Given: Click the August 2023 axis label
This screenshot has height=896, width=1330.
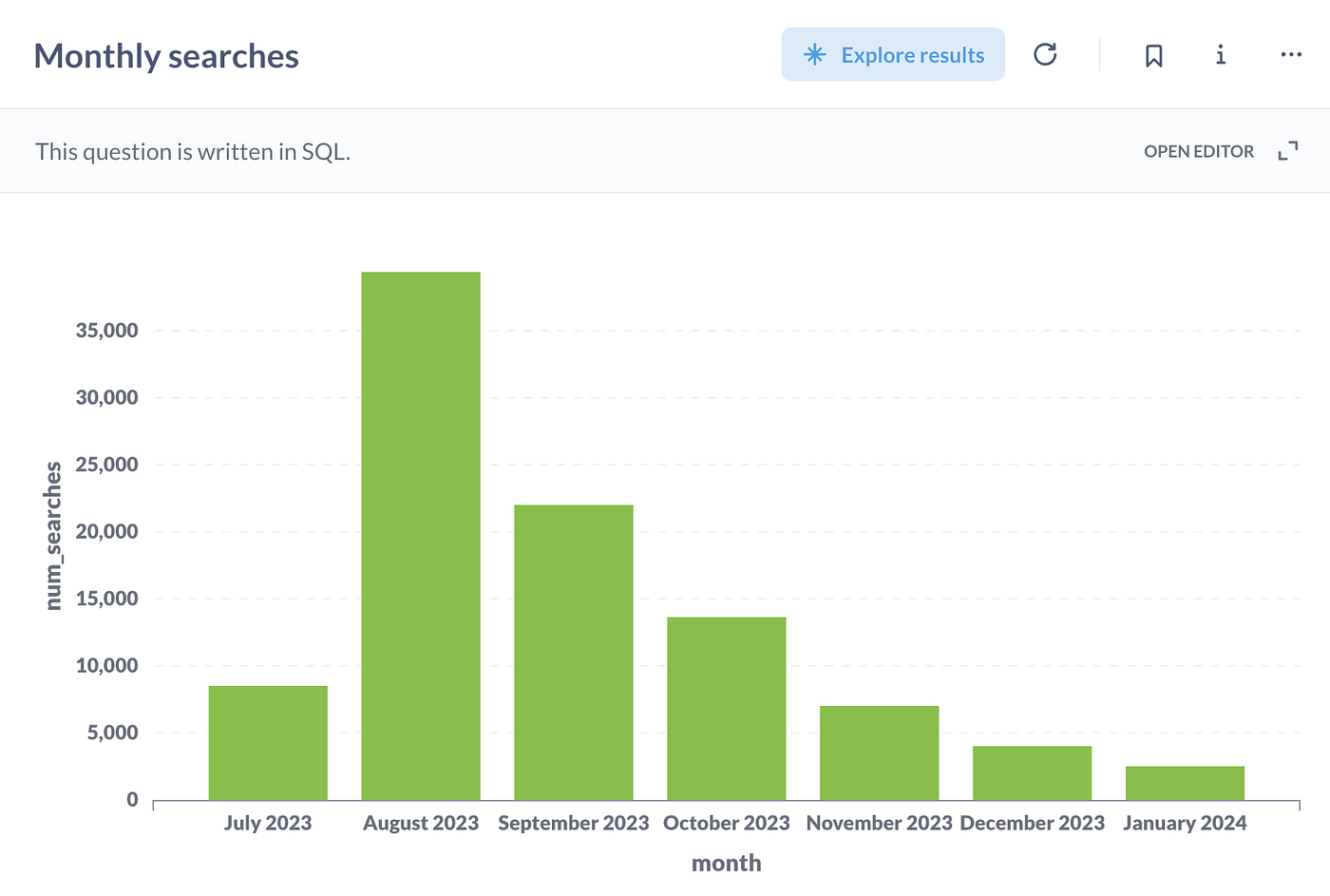Looking at the screenshot, I should (421, 823).
